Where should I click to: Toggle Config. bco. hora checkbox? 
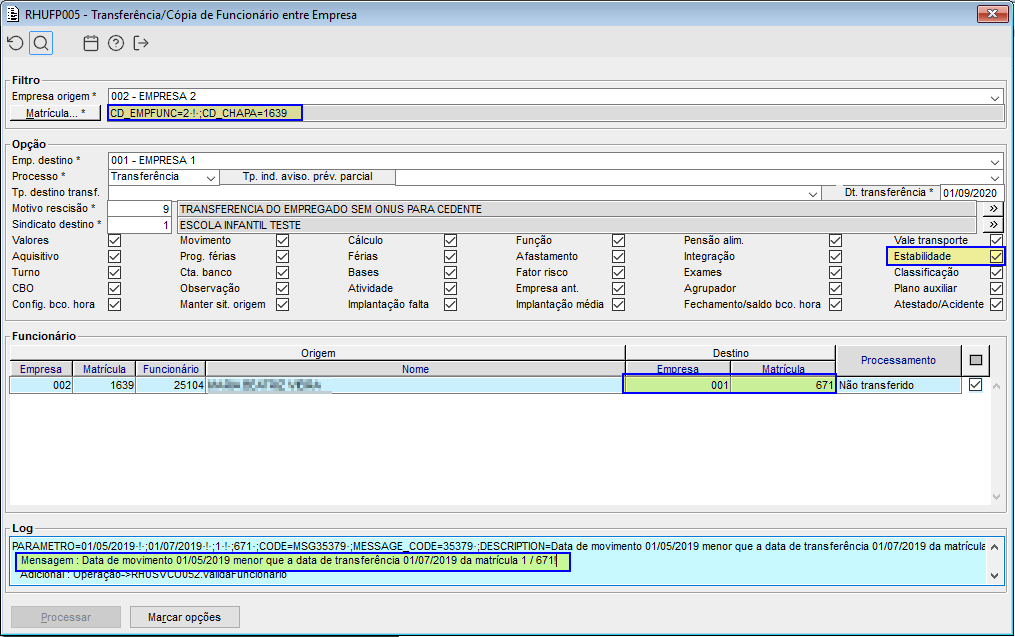tap(115, 304)
